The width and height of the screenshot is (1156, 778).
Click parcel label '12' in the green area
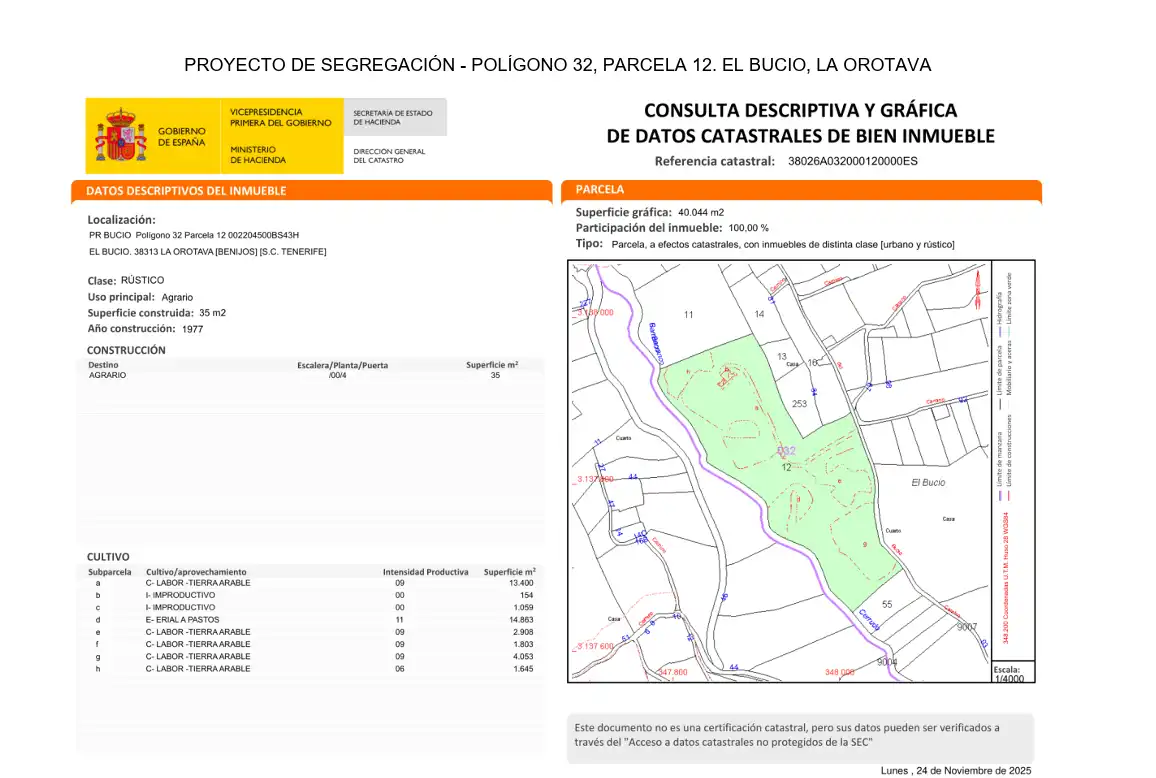click(x=786, y=468)
